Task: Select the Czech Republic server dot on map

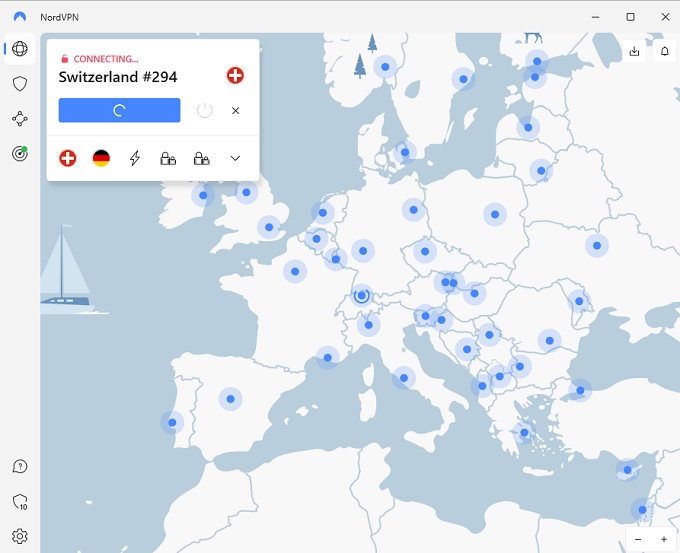Action: click(425, 251)
